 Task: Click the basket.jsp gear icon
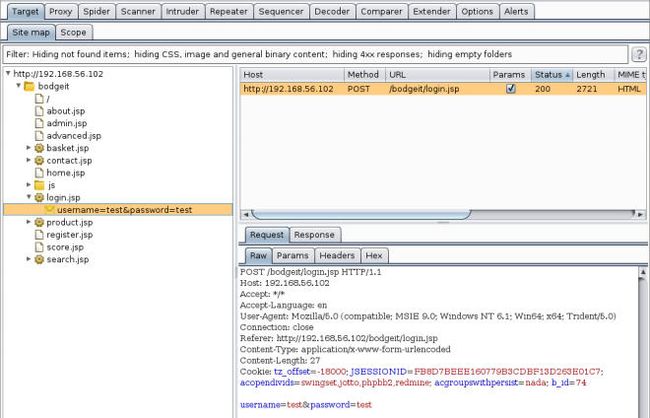(39, 148)
